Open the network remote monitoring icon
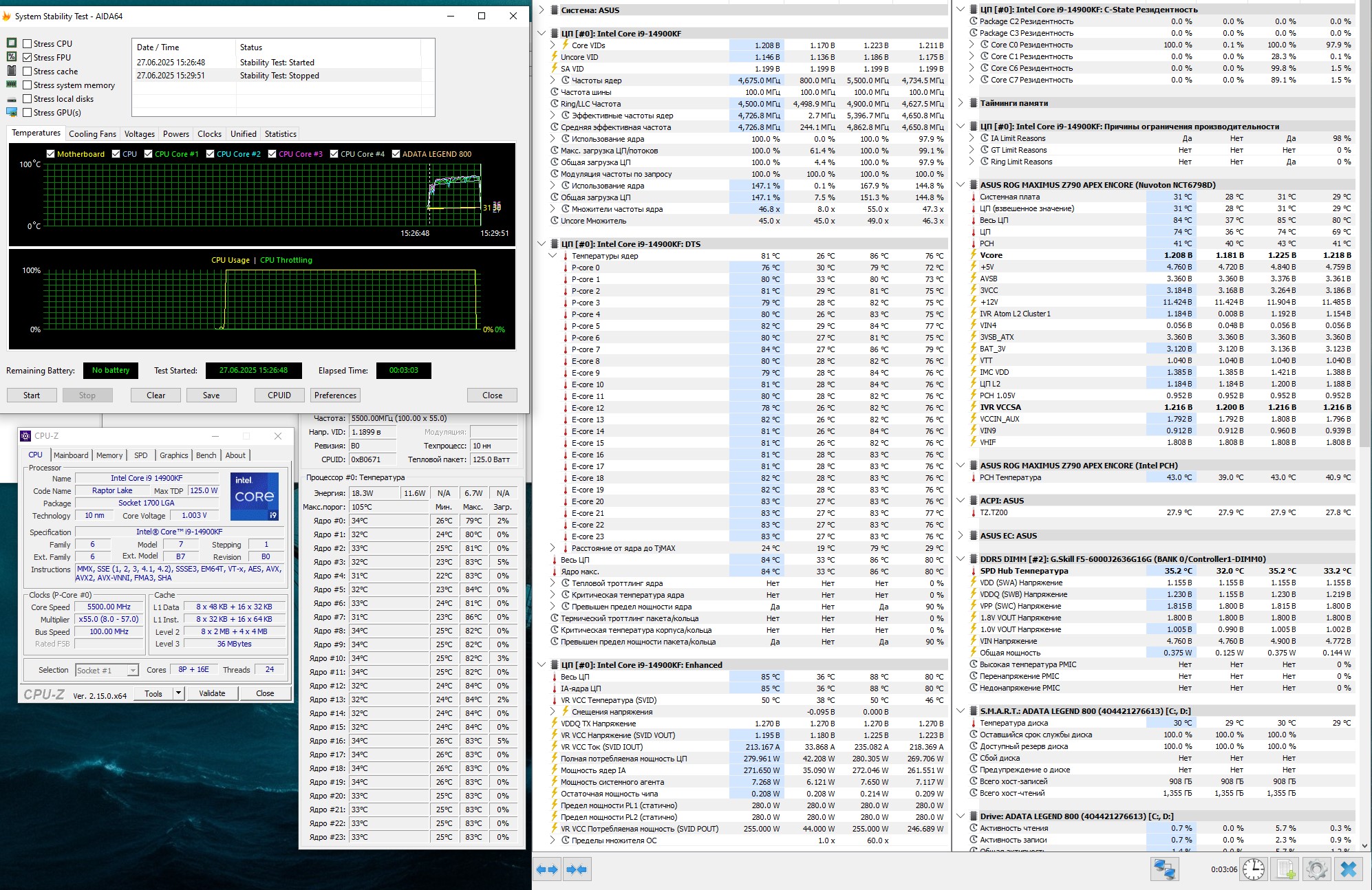 pos(1164,869)
